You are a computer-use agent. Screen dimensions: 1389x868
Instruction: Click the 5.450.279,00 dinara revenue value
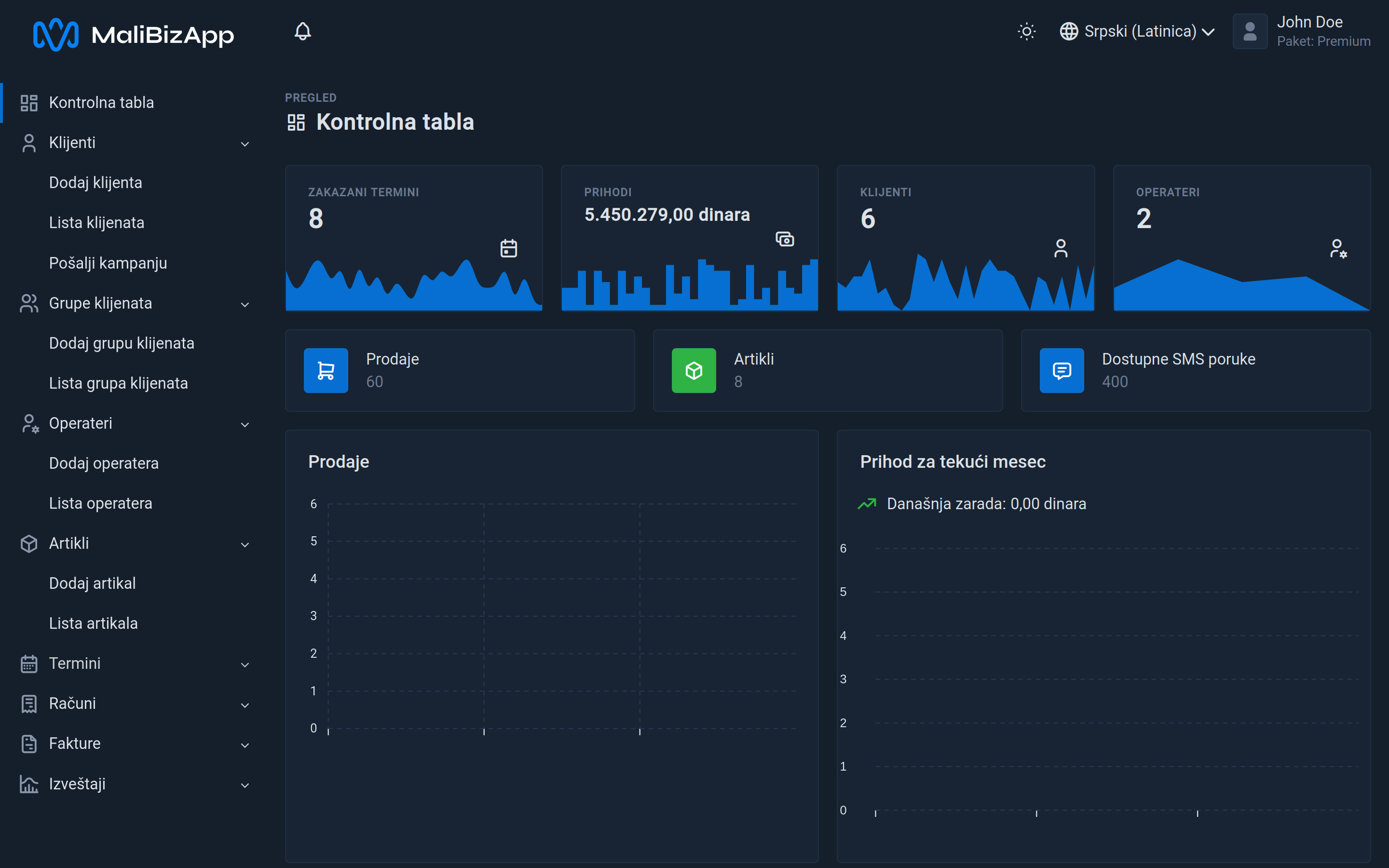click(x=667, y=215)
